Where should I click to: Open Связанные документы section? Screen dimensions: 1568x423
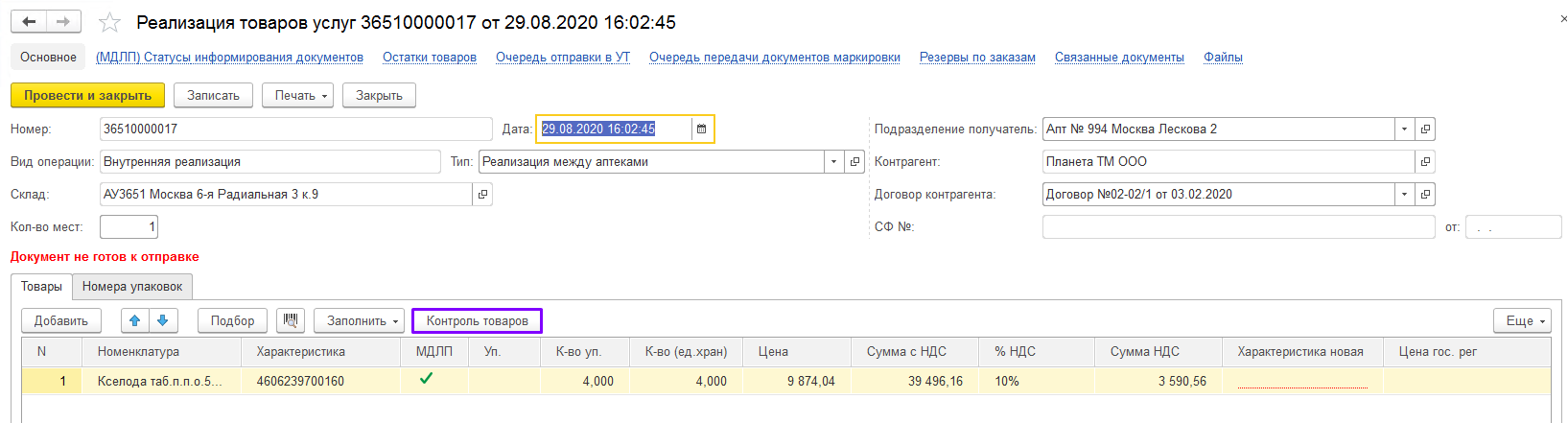tap(1119, 58)
